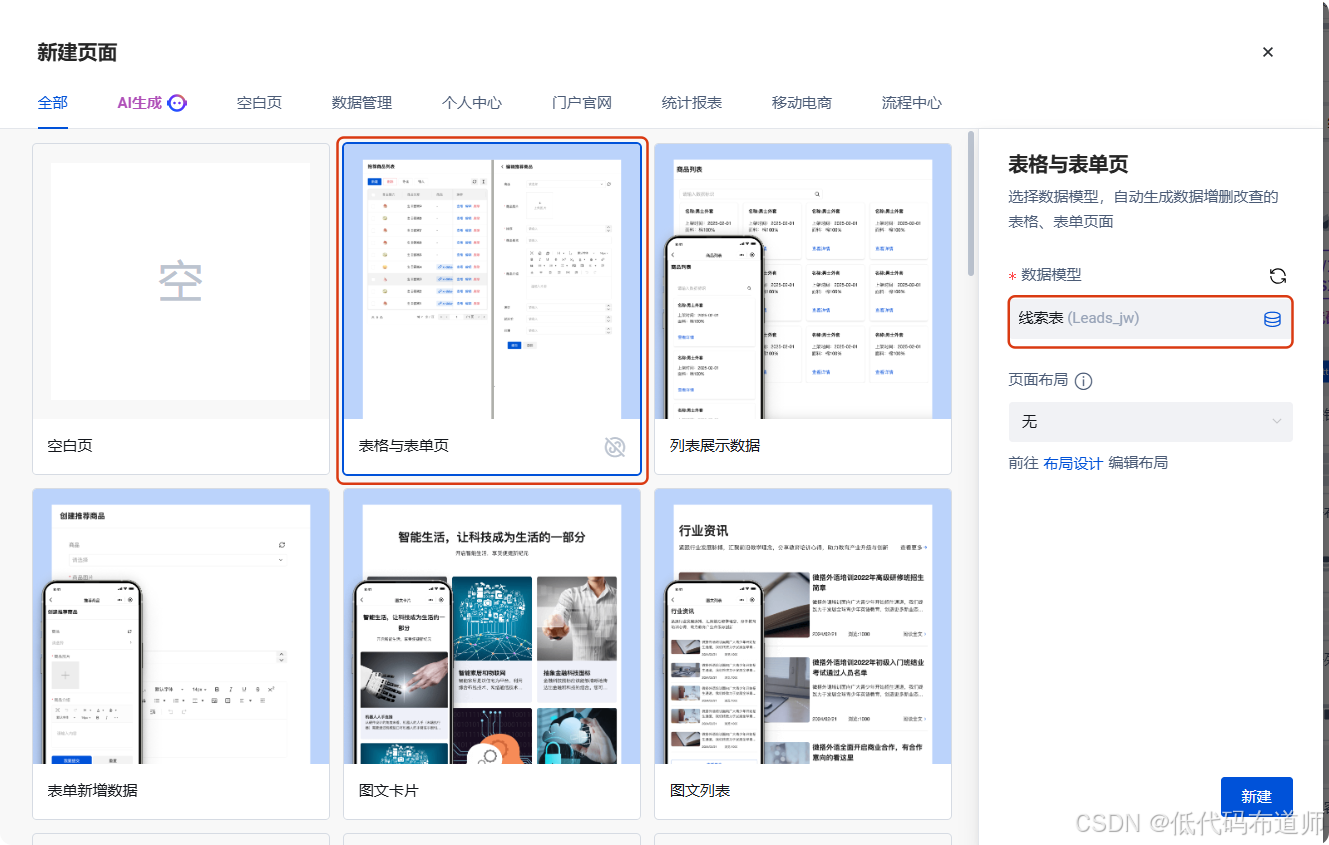Select the 图文列表 template thumbnail
The height and width of the screenshot is (845, 1329).
[x=803, y=627]
